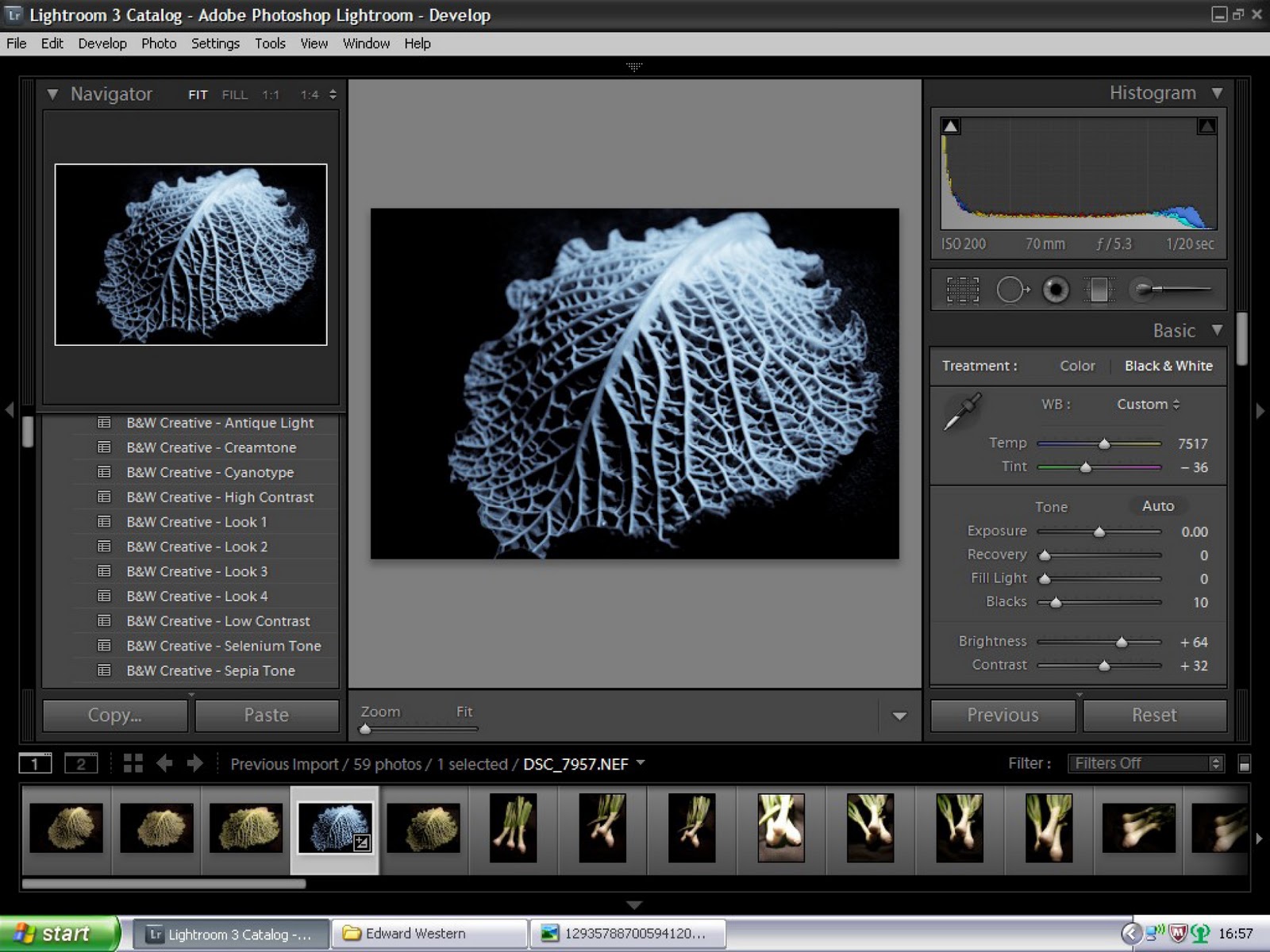Screen dimensions: 1270x952
Task: Toggle highlight clipping indicator in histogram
Action: click(1206, 126)
